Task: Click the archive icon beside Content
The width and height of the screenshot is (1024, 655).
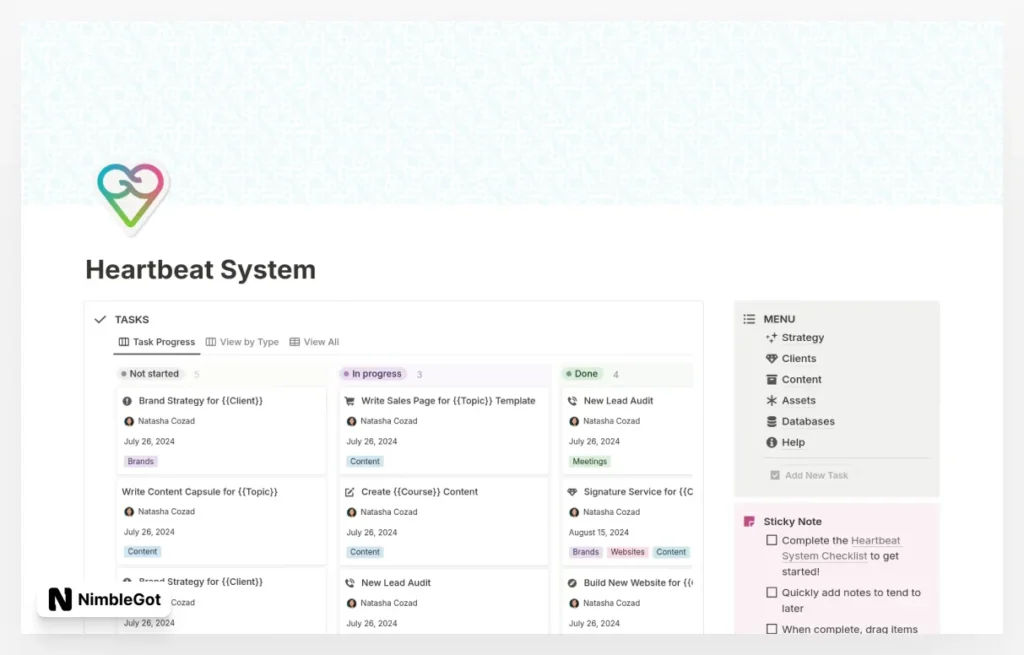Action: pyautogui.click(x=771, y=380)
